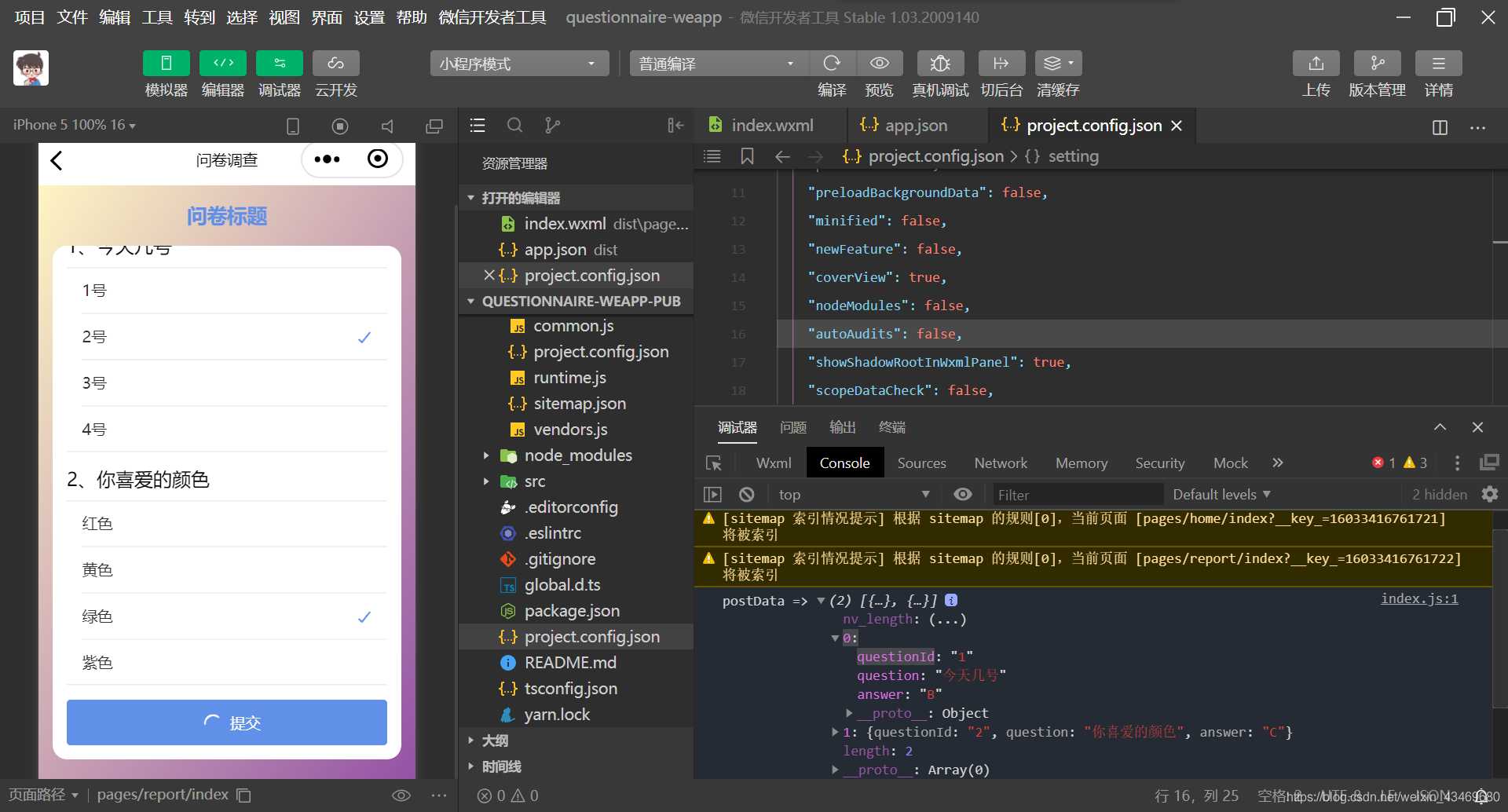Click the simulator record stop icon

tap(340, 126)
